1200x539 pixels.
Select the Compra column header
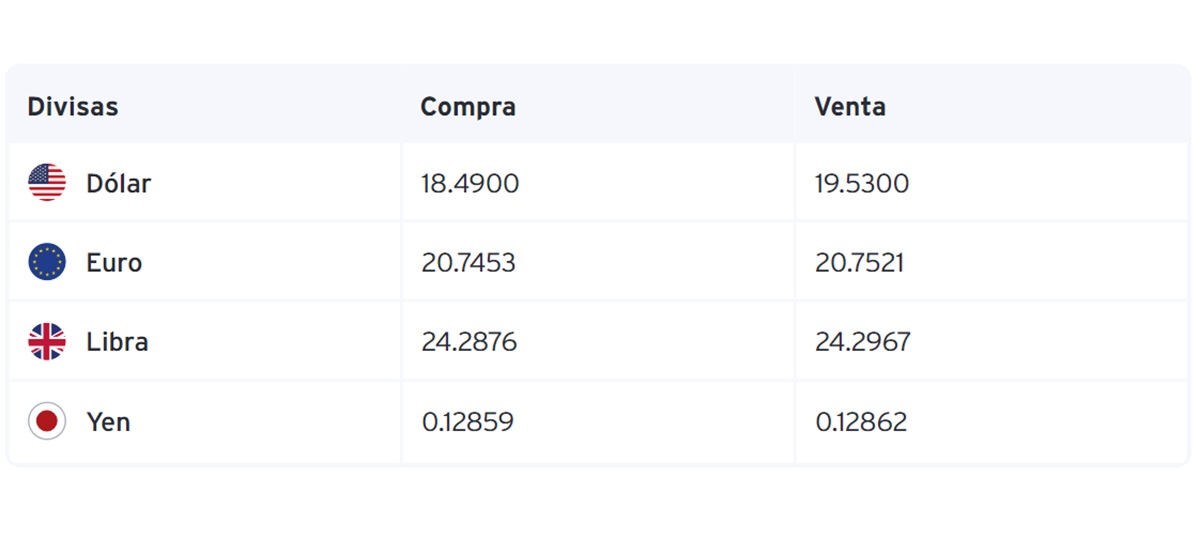tap(468, 107)
